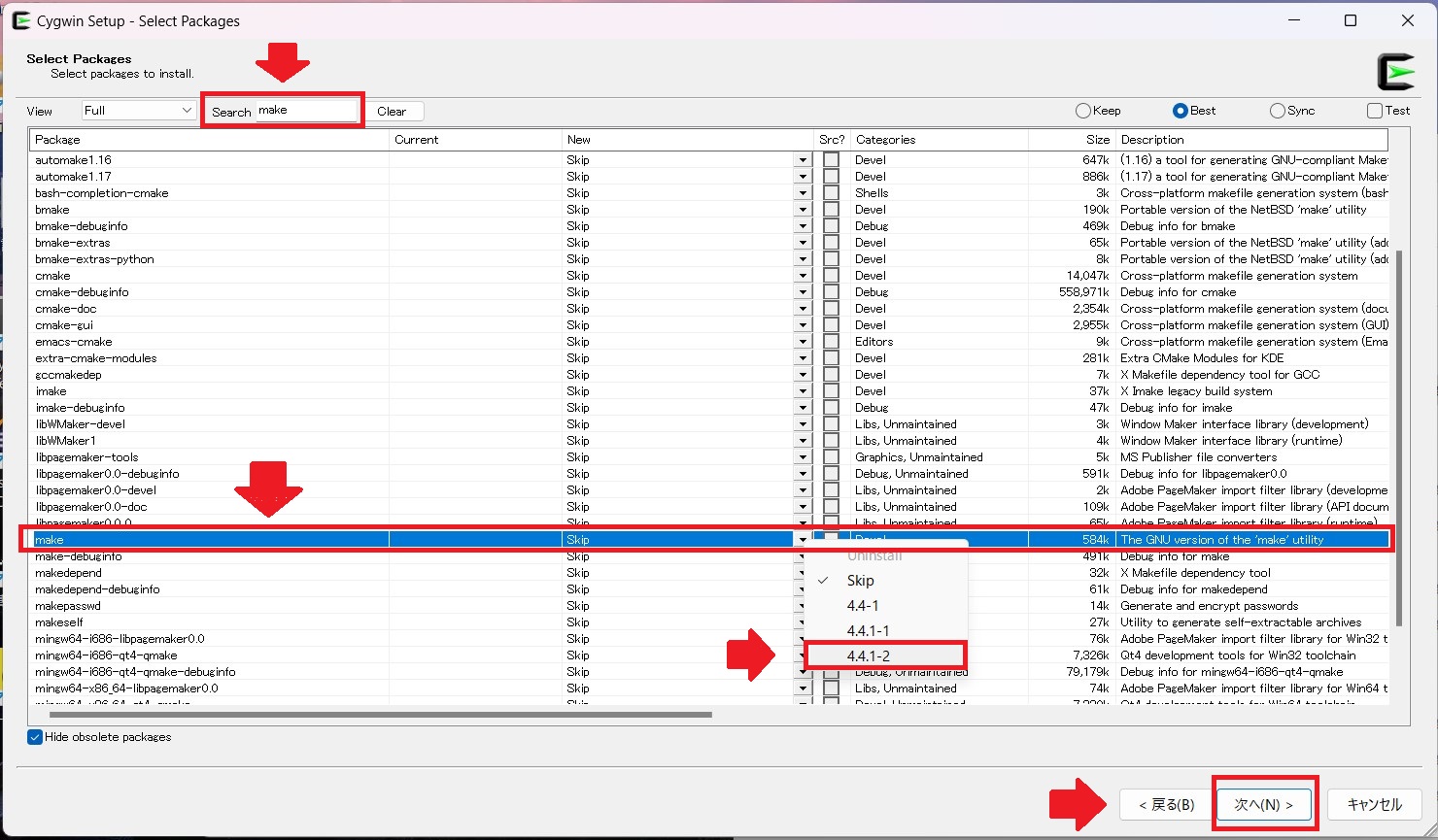Expand the version dropdown for cmake

tap(803, 276)
